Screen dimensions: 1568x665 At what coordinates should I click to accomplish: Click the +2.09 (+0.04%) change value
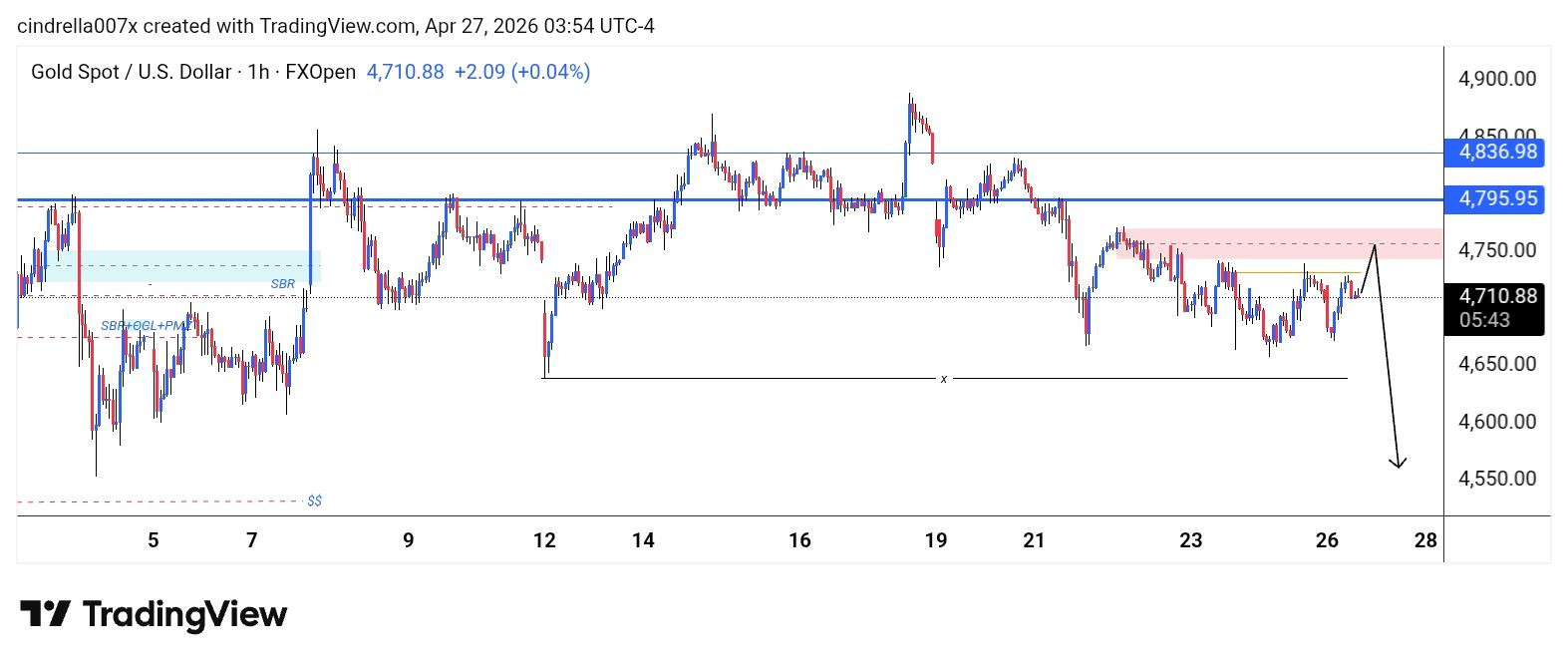point(521,72)
